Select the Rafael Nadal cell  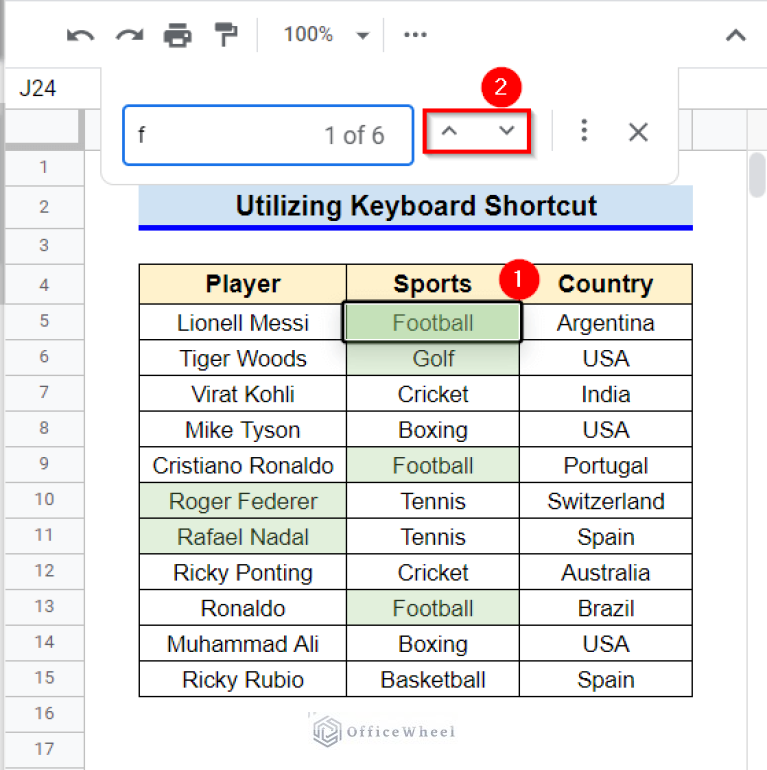[x=243, y=537]
